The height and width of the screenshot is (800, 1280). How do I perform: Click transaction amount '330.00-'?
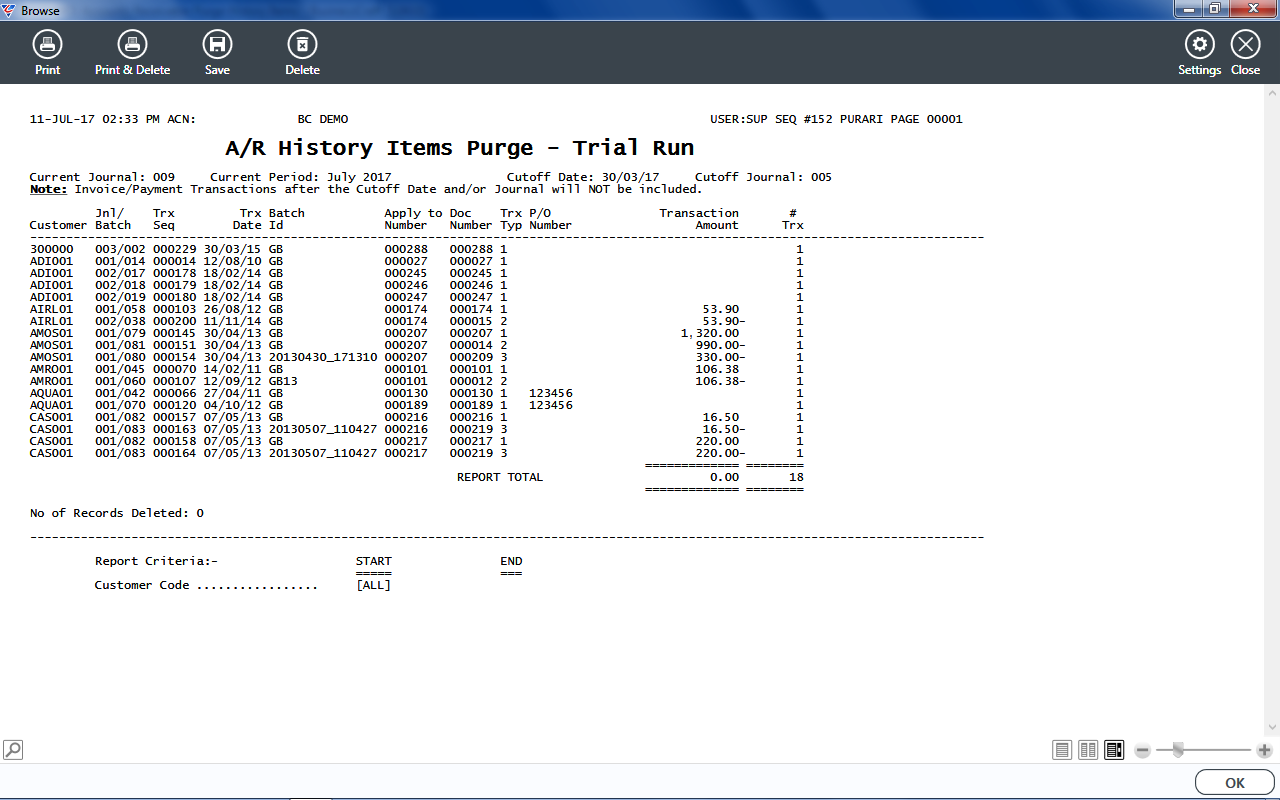720,357
